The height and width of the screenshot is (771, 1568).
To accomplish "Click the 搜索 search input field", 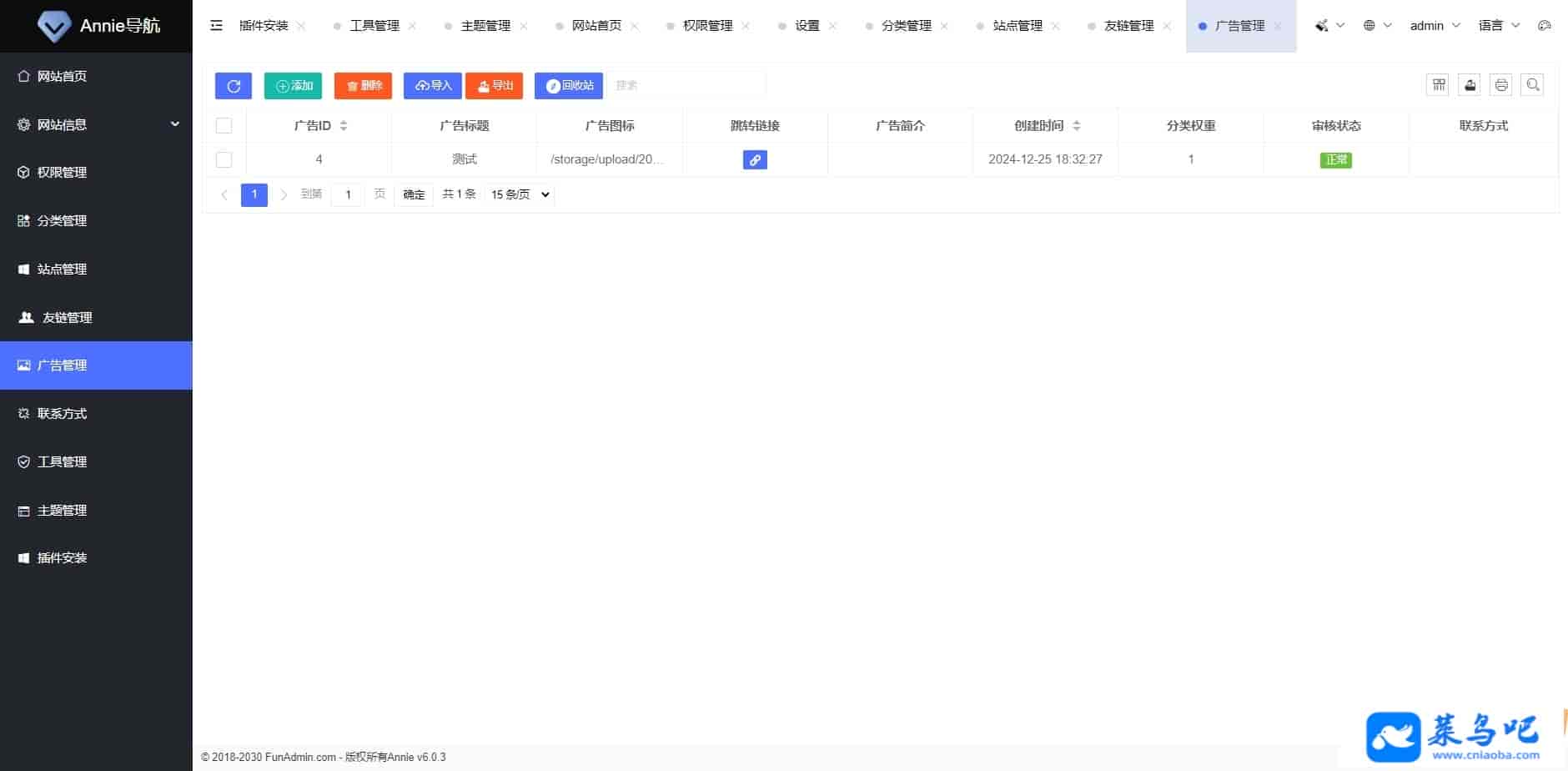I will [x=686, y=85].
